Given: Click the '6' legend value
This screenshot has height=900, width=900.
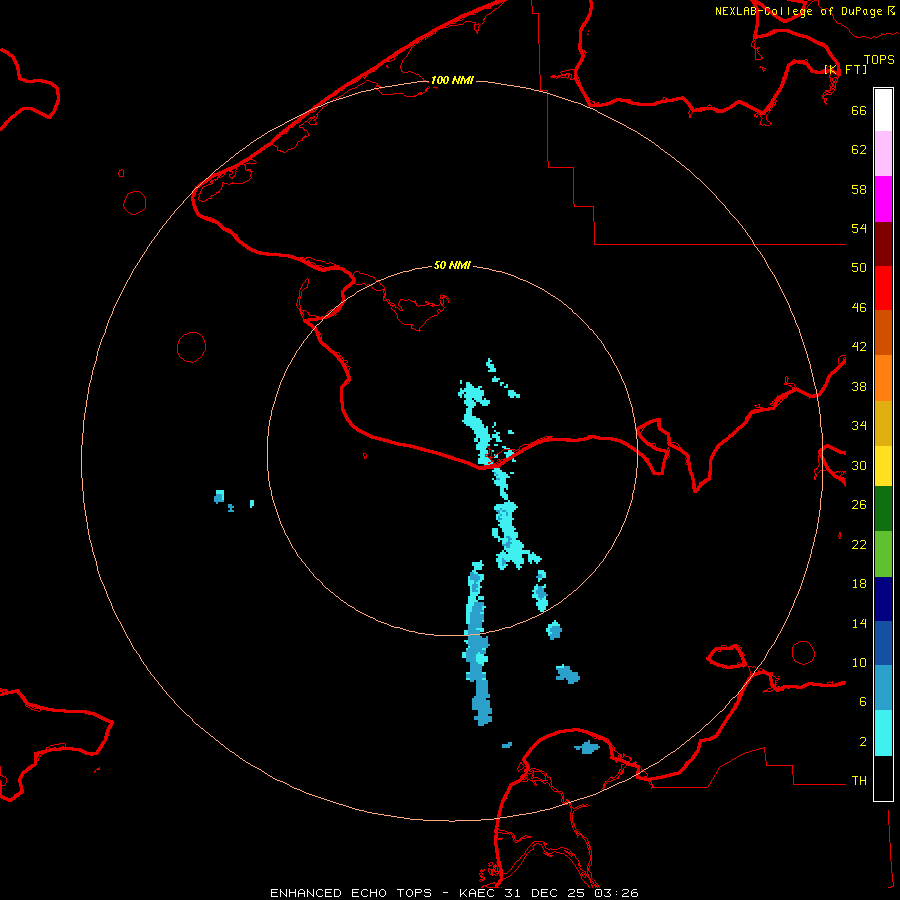Looking at the screenshot, I should pyautogui.click(x=862, y=702).
